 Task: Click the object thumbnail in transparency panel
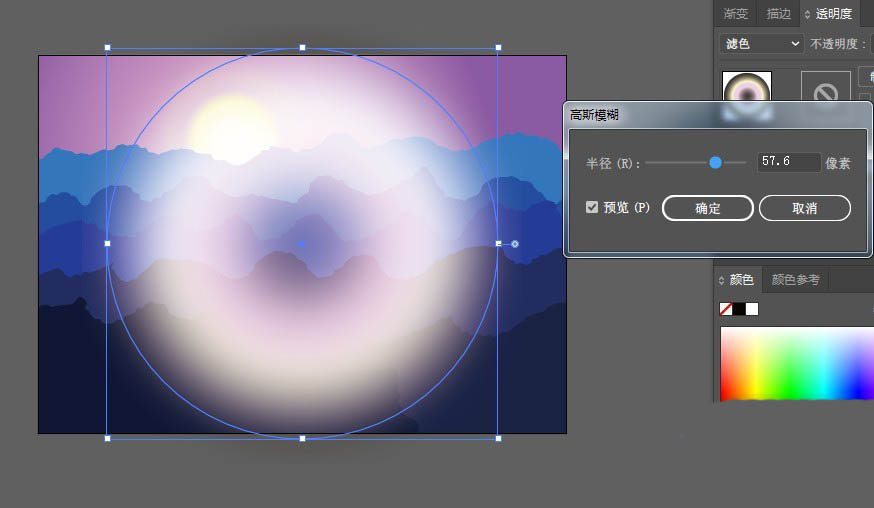click(747, 86)
